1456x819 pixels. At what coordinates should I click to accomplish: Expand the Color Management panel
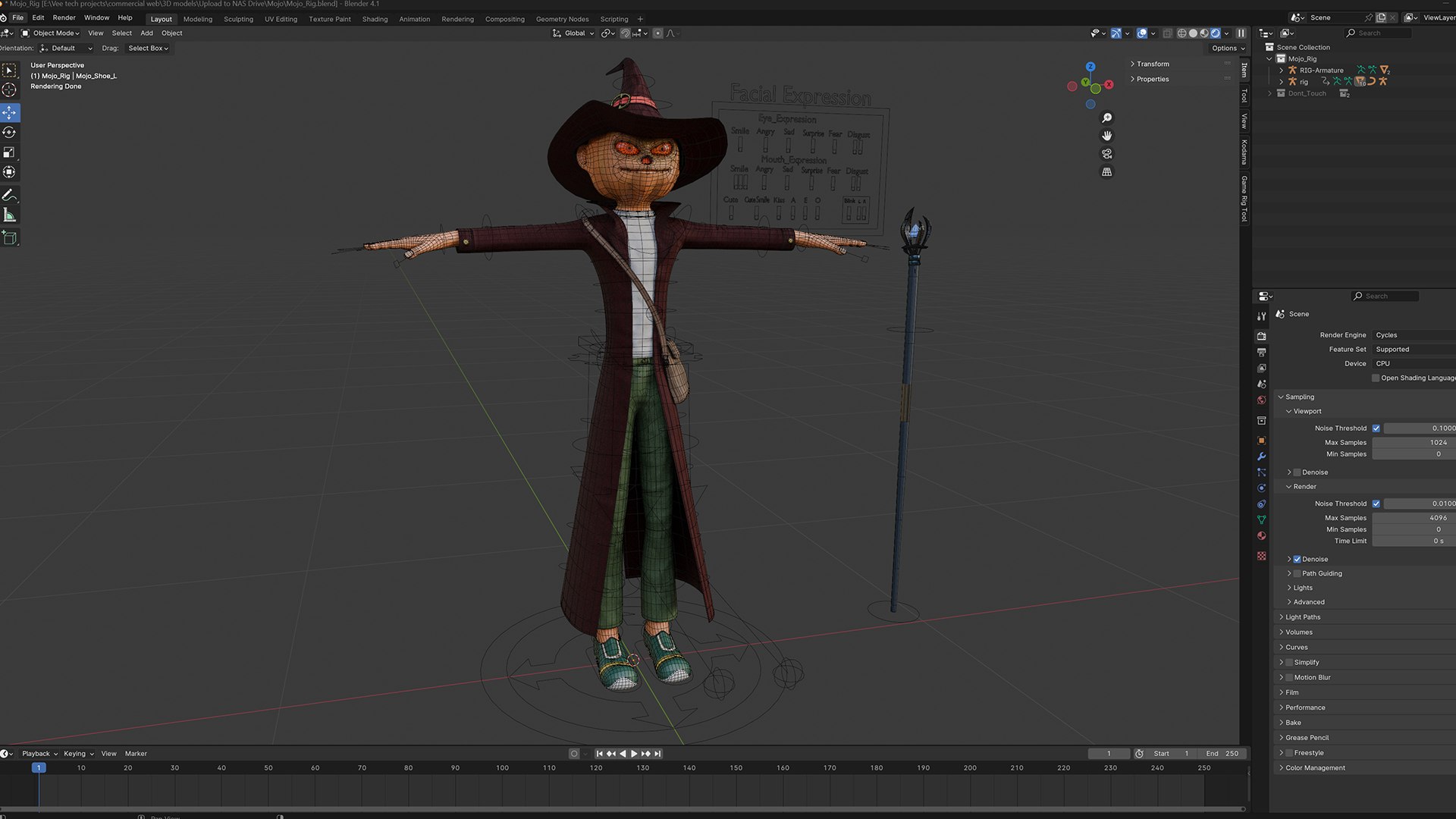1315,768
